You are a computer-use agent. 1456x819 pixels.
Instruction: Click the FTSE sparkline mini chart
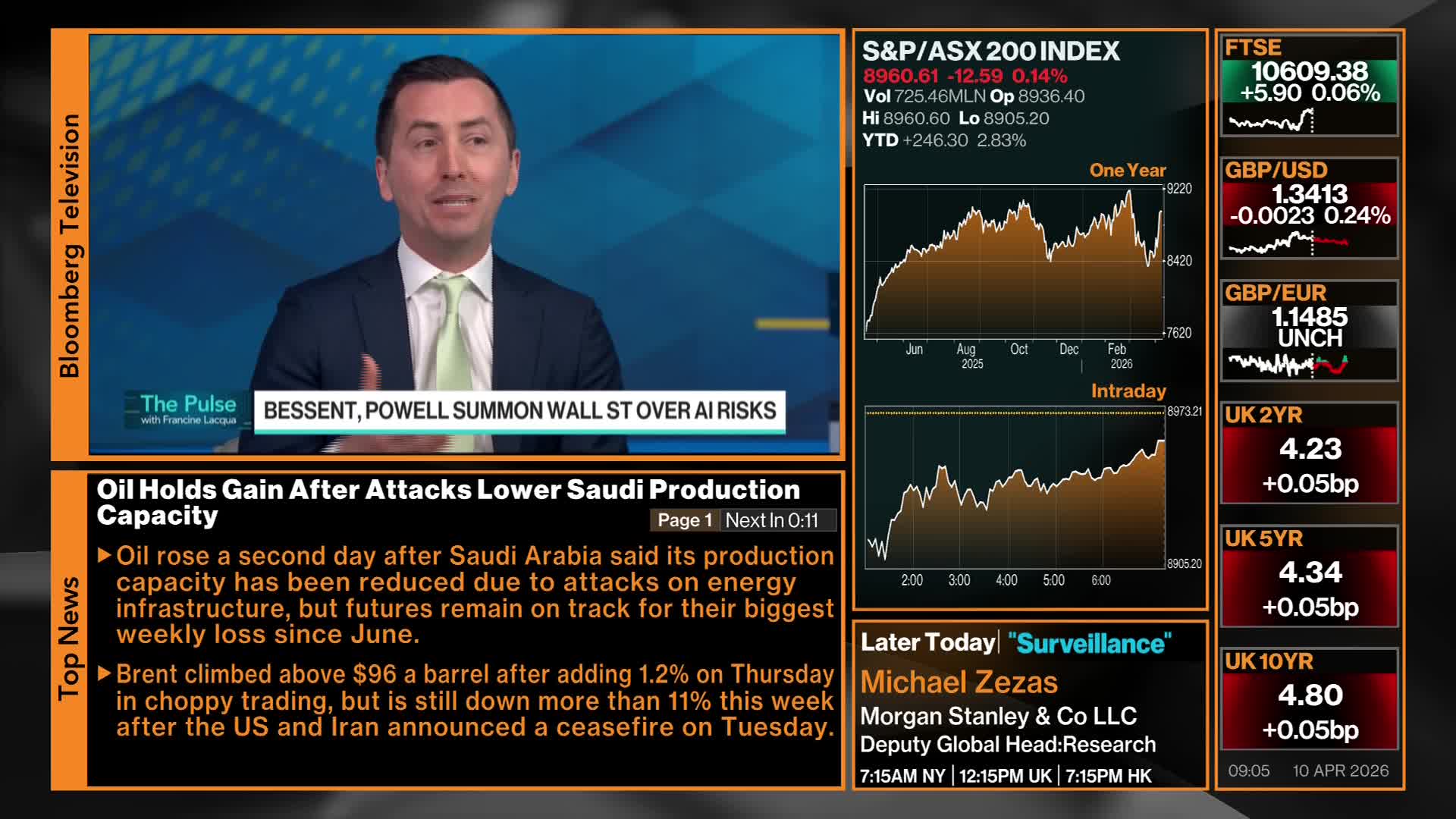(1272, 121)
